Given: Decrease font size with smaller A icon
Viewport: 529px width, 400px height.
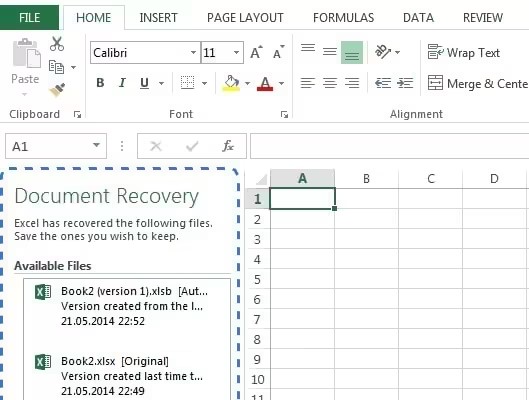Looking at the screenshot, I should (x=278, y=52).
